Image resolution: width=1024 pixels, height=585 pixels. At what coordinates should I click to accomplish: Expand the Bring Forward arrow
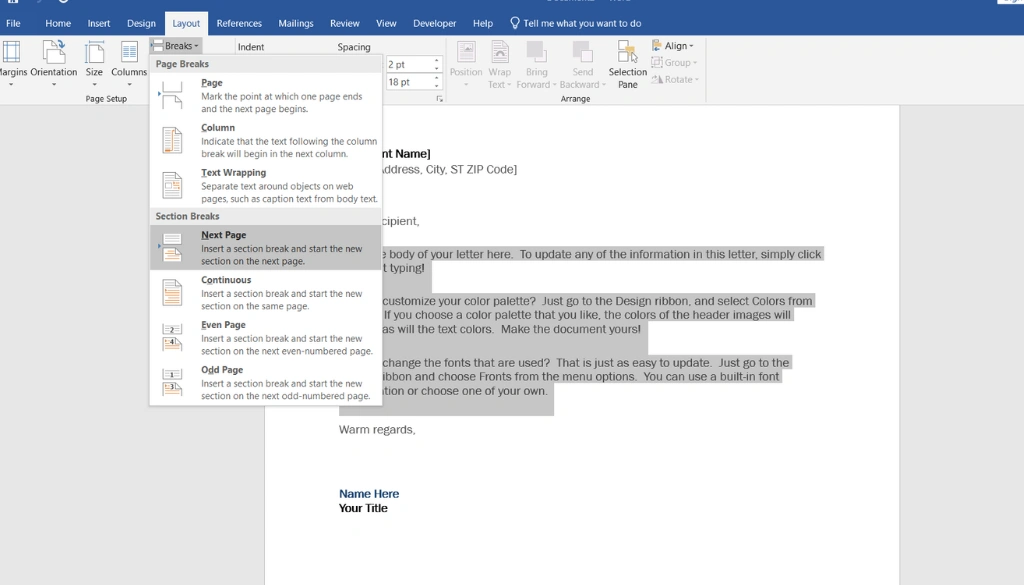coord(554,85)
